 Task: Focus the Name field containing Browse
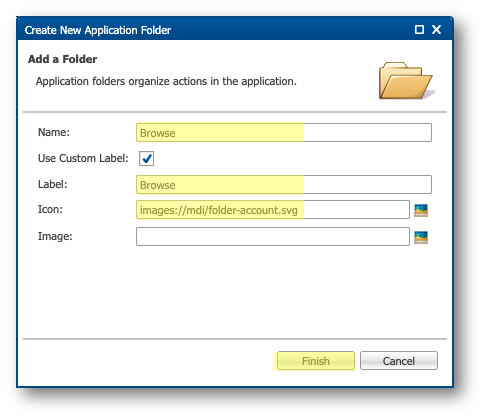click(x=284, y=133)
